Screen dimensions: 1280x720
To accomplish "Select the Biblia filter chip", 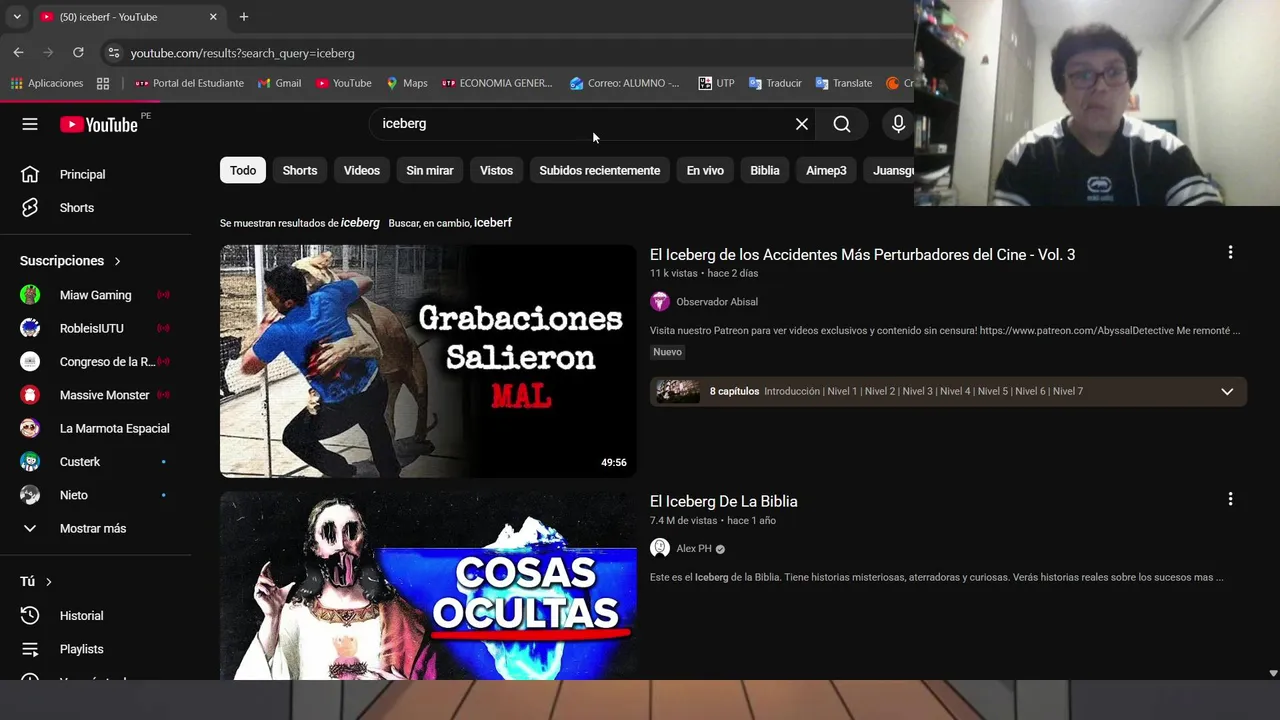I will [765, 170].
